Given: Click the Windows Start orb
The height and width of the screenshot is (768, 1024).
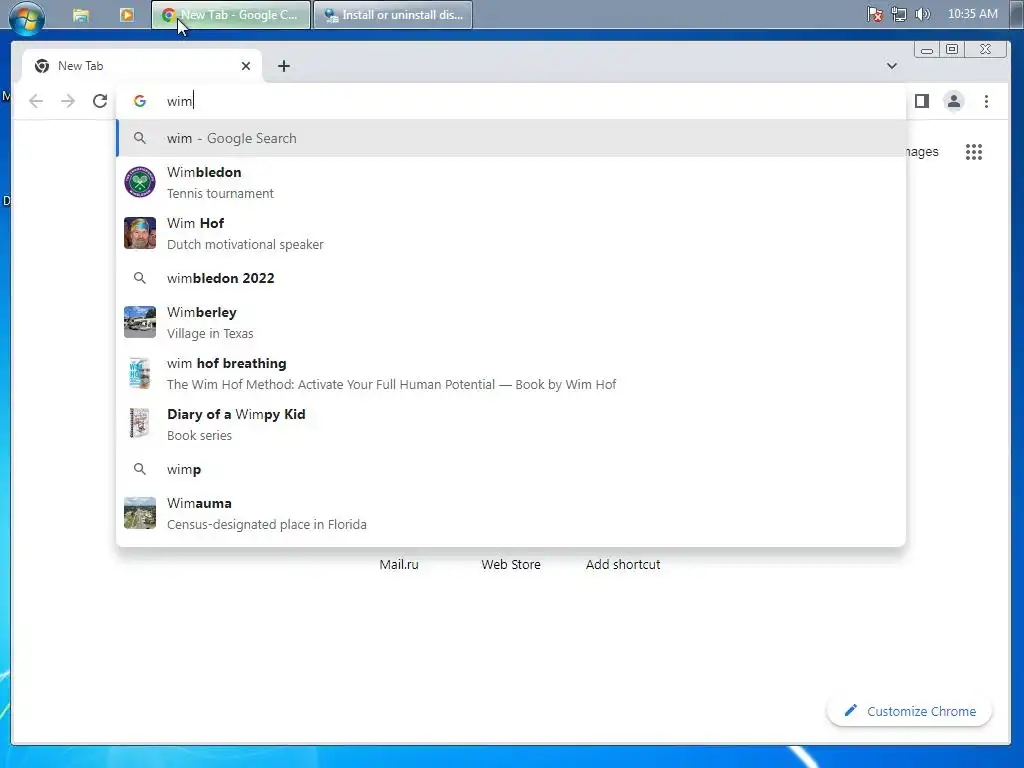Looking at the screenshot, I should pyautogui.click(x=27, y=16).
